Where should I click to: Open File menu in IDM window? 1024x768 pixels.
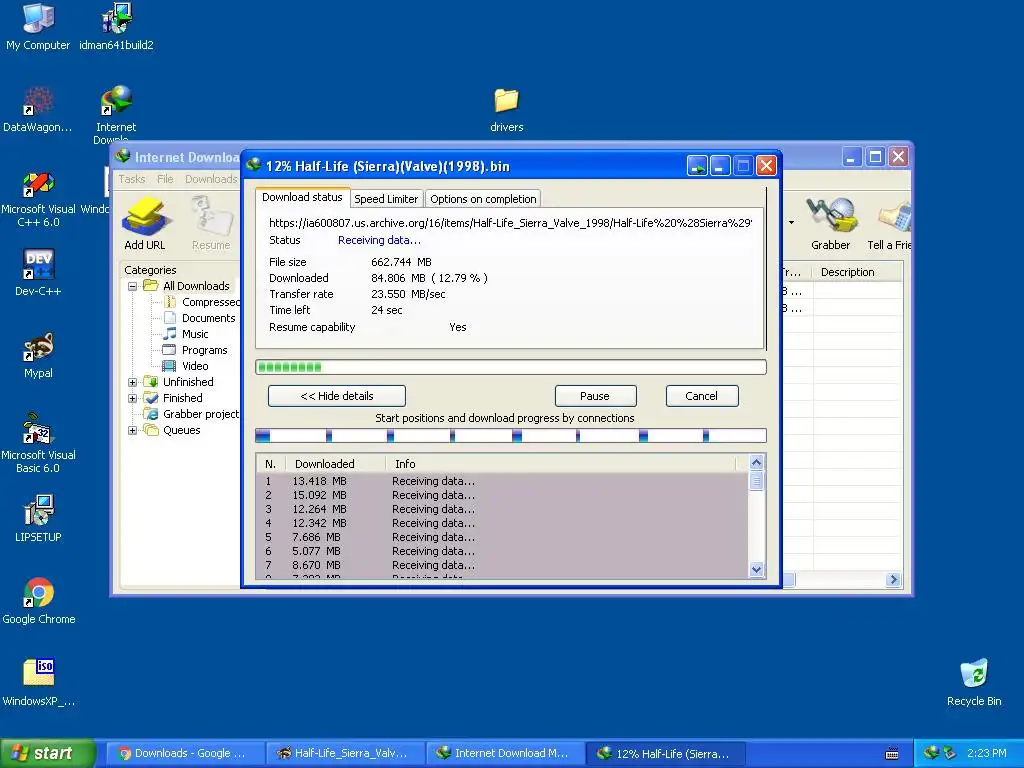tap(165, 179)
